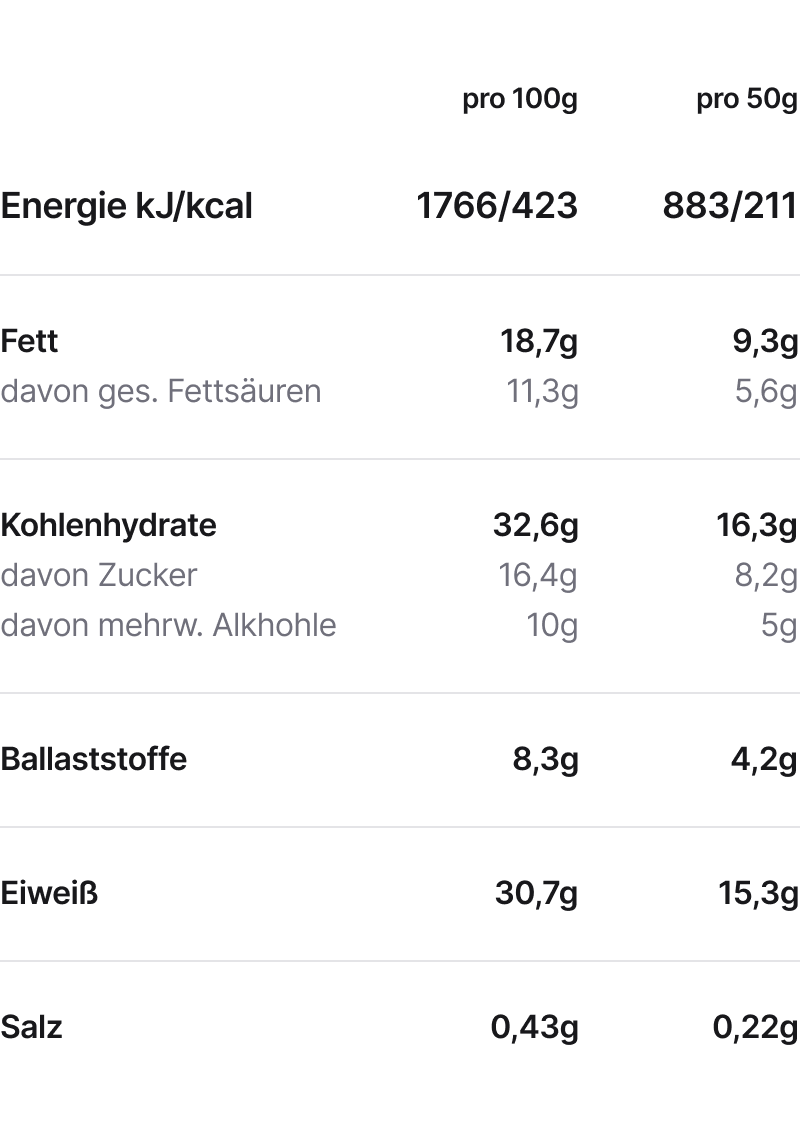Click the 32,6g carbohydrates value
This screenshot has width=800, height=1126.
536,526
